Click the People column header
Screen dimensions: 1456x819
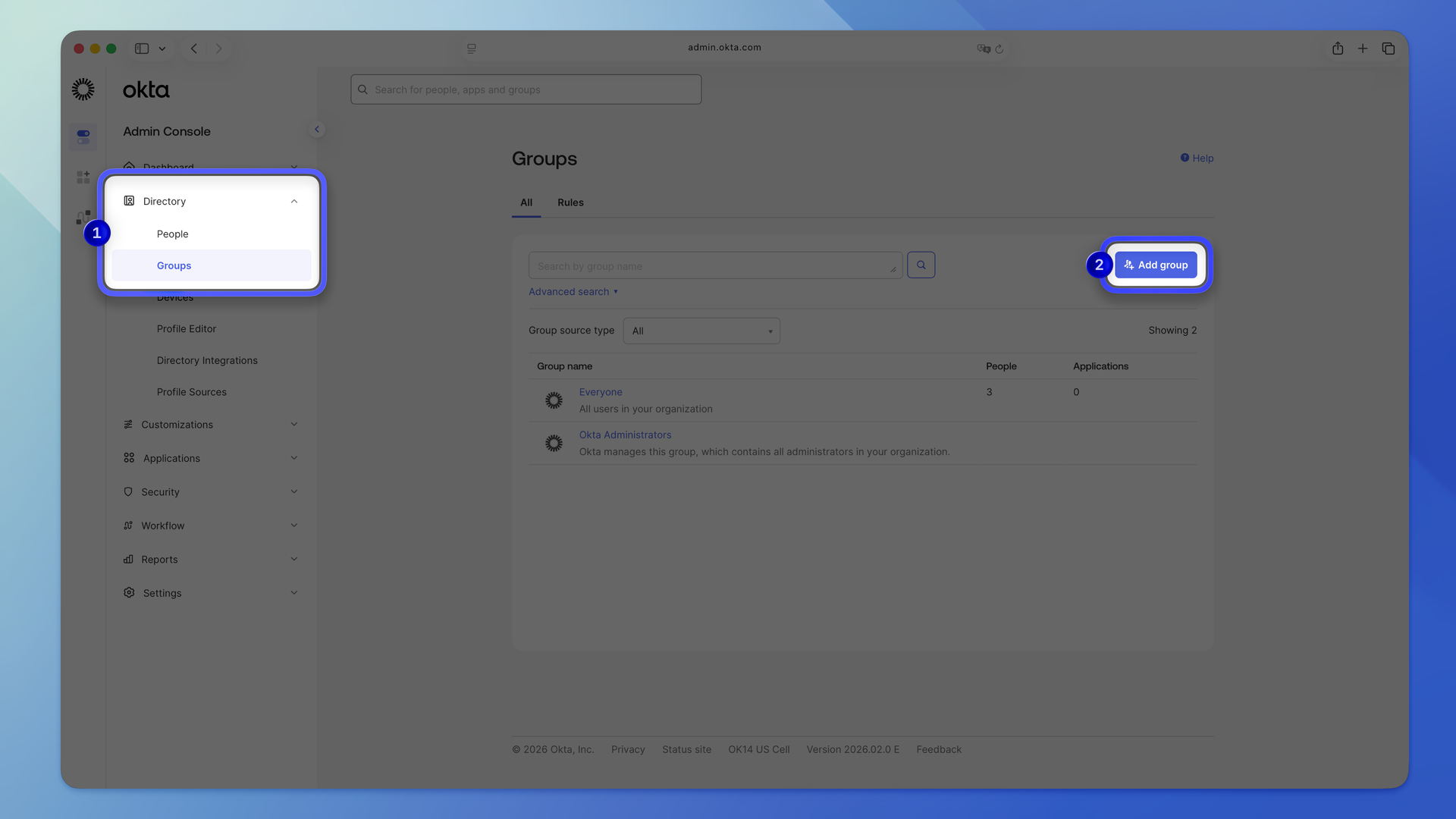pos(1001,366)
